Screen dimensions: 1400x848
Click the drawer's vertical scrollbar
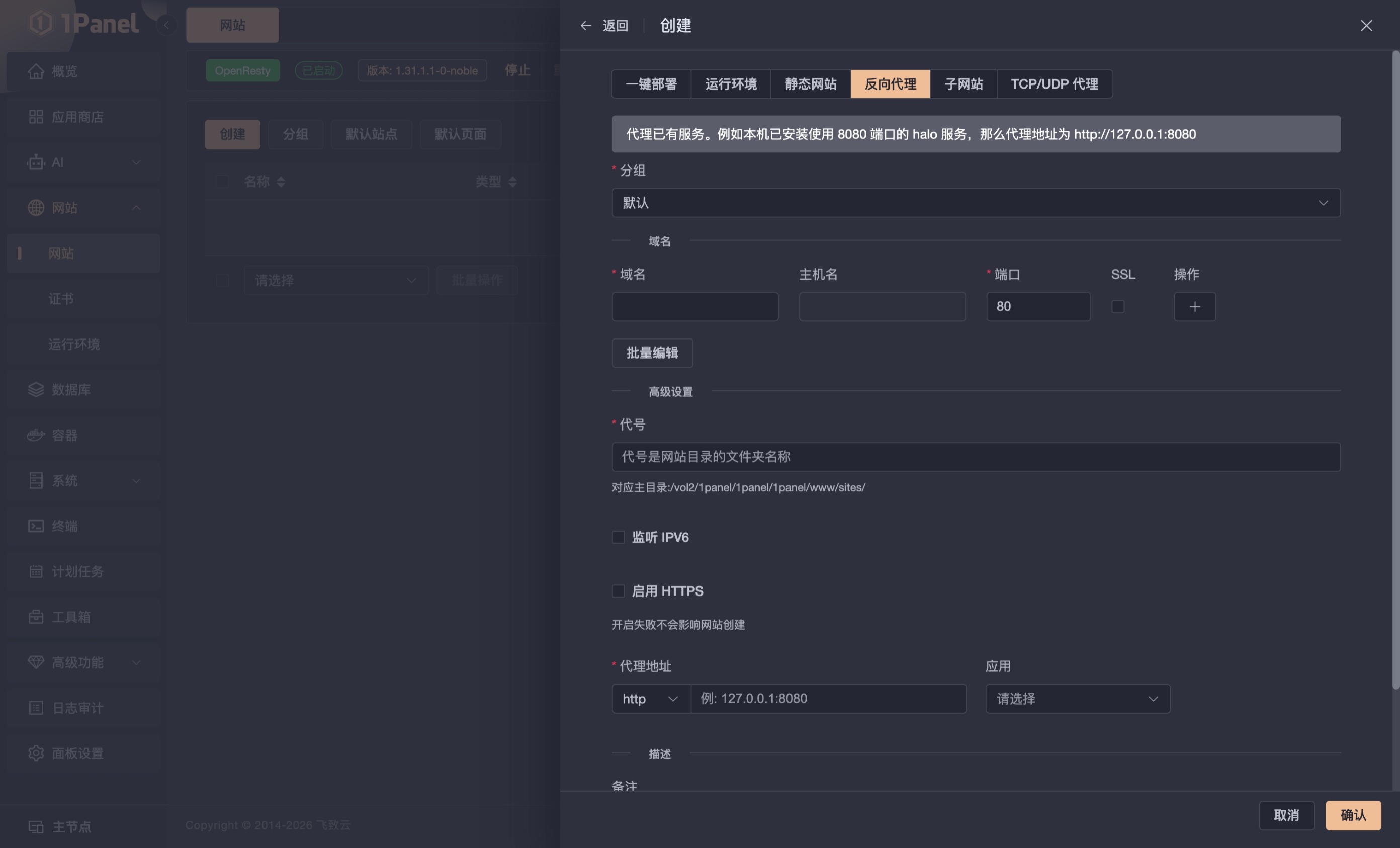[1395, 370]
